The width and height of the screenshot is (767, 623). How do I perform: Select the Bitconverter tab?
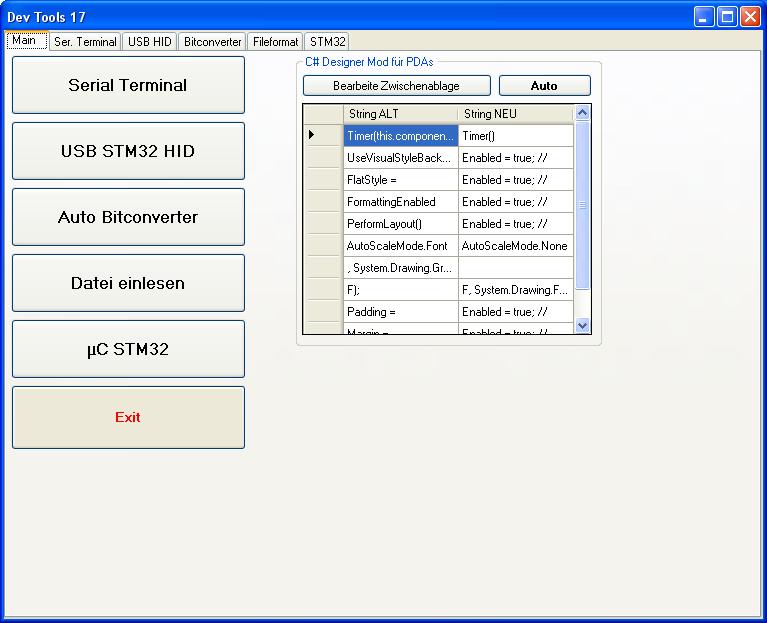pyautogui.click(x=212, y=42)
